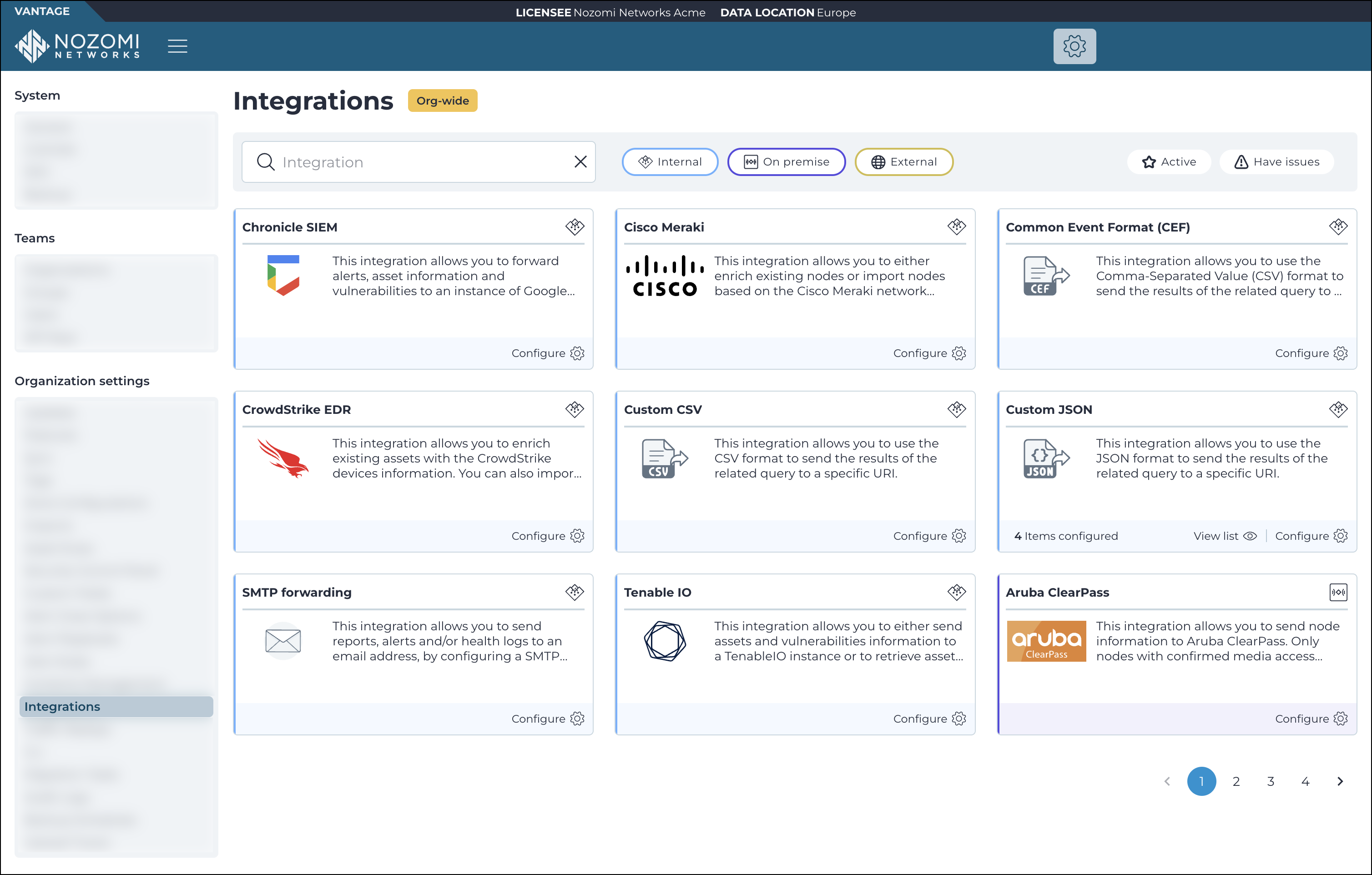
Task: Click the Aruba ClearPass logo
Action: tap(1046, 641)
